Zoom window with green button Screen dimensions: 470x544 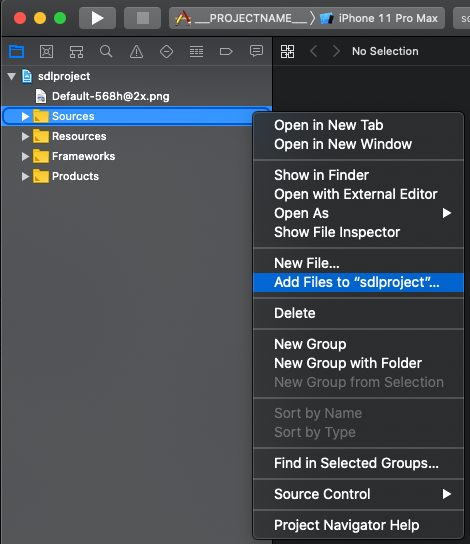pyautogui.click(x=60, y=18)
